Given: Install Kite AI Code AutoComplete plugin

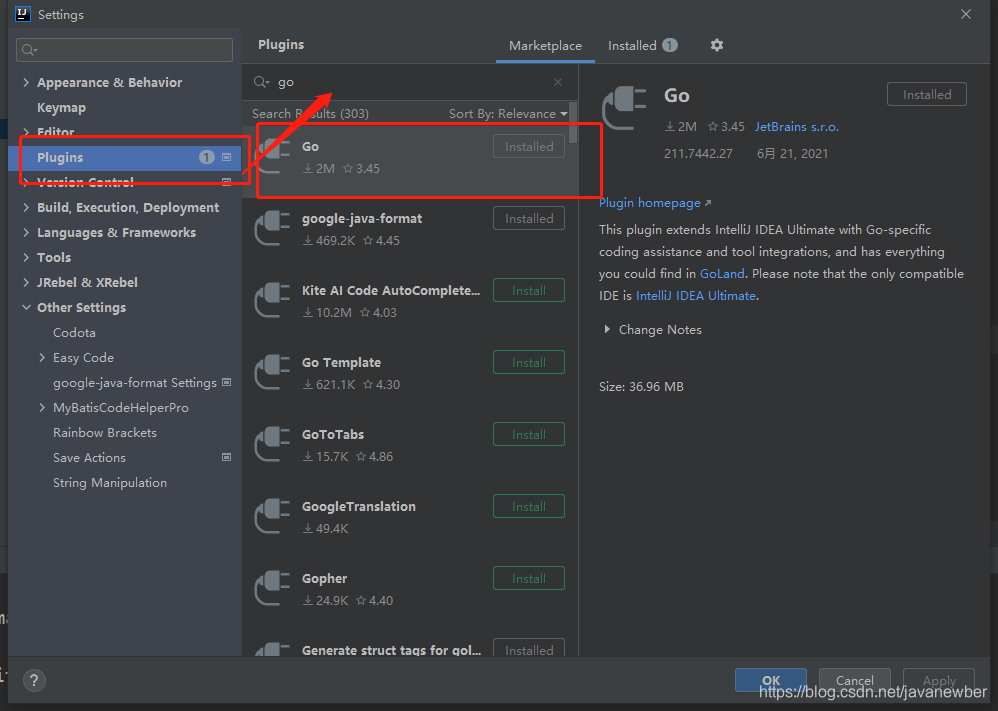Looking at the screenshot, I should pos(529,290).
